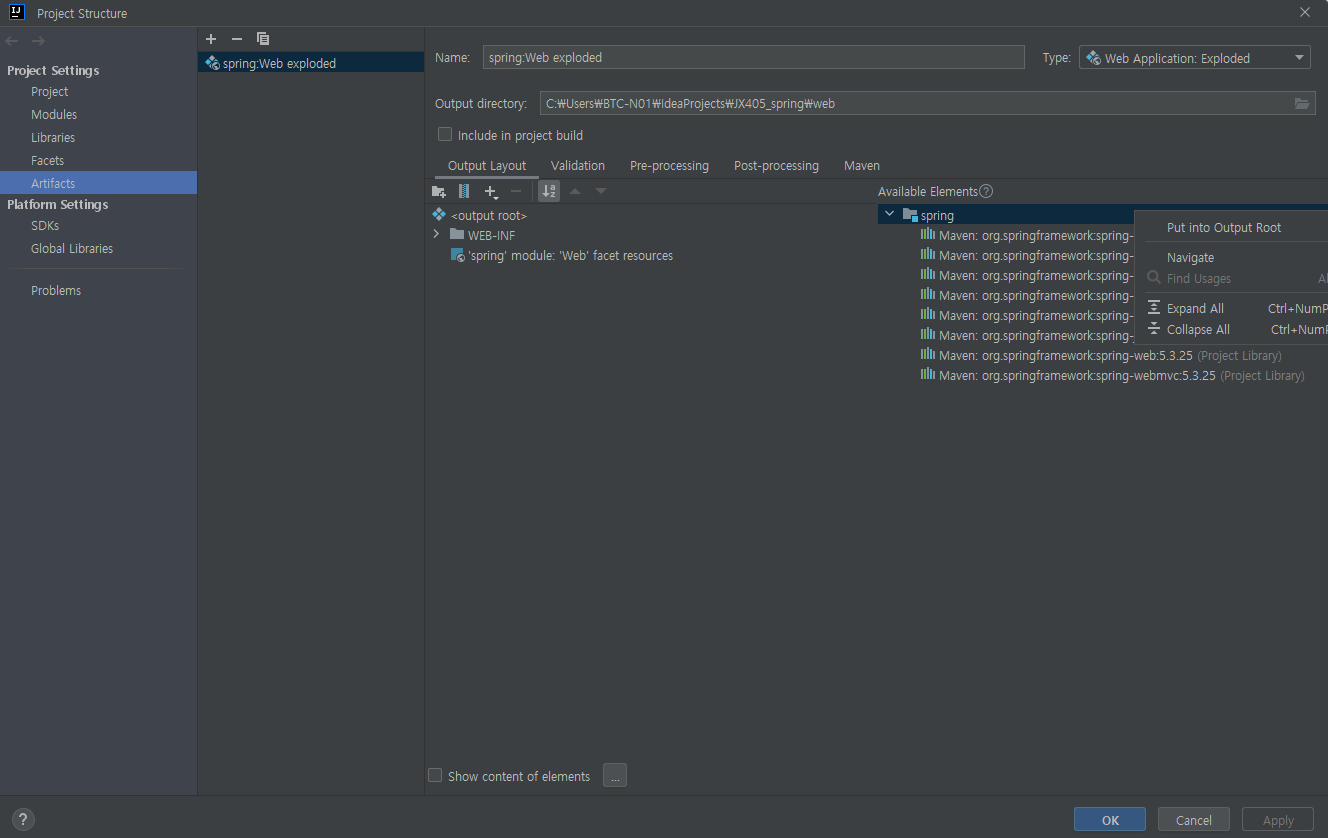
Task: Click the ellipsis button near Show content
Action: (615, 775)
